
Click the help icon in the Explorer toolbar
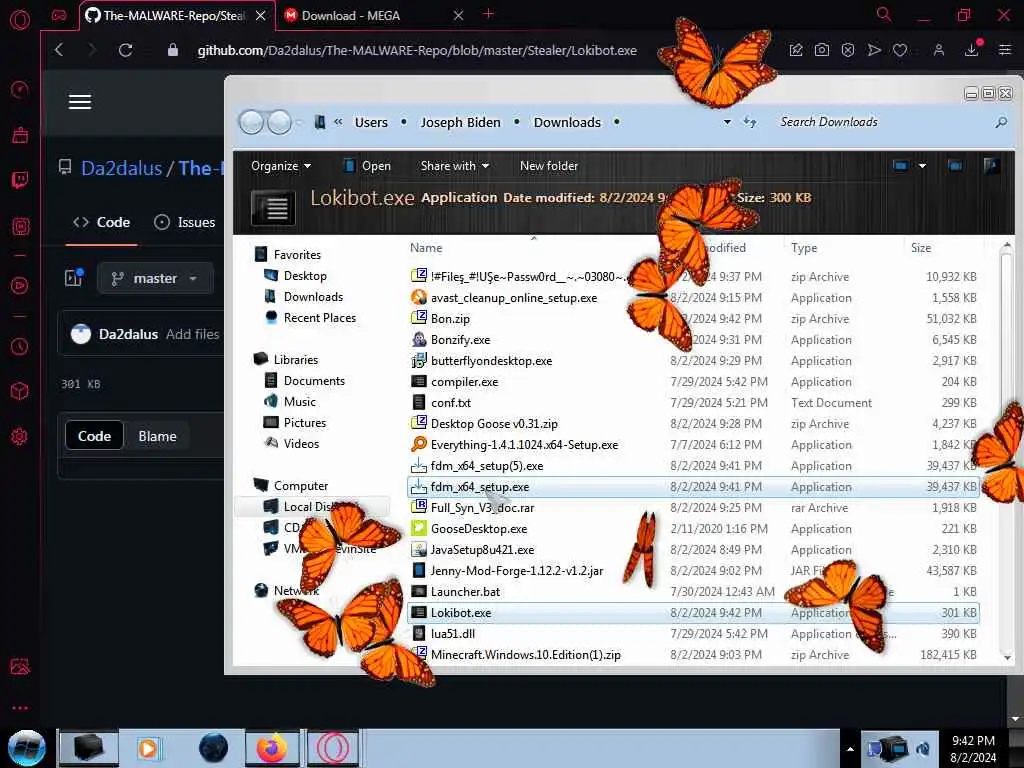coord(991,166)
